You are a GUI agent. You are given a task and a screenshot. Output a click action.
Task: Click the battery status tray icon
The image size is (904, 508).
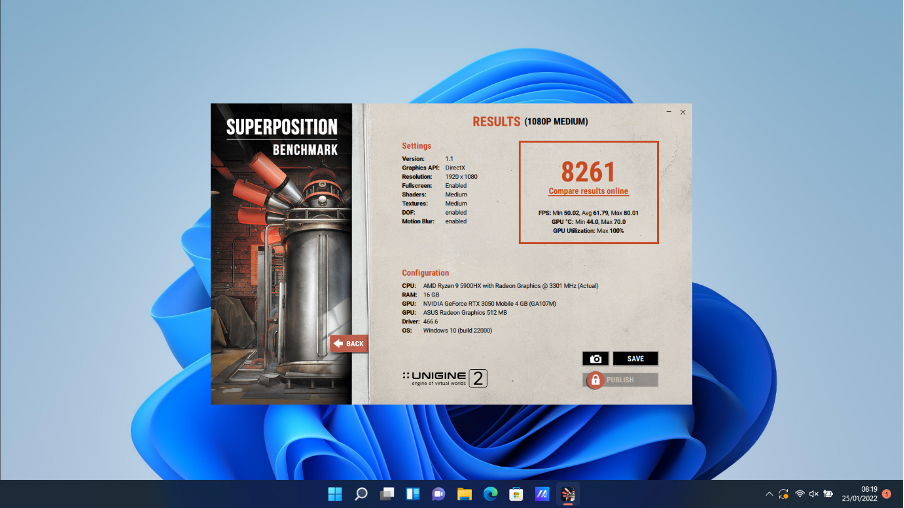(828, 494)
